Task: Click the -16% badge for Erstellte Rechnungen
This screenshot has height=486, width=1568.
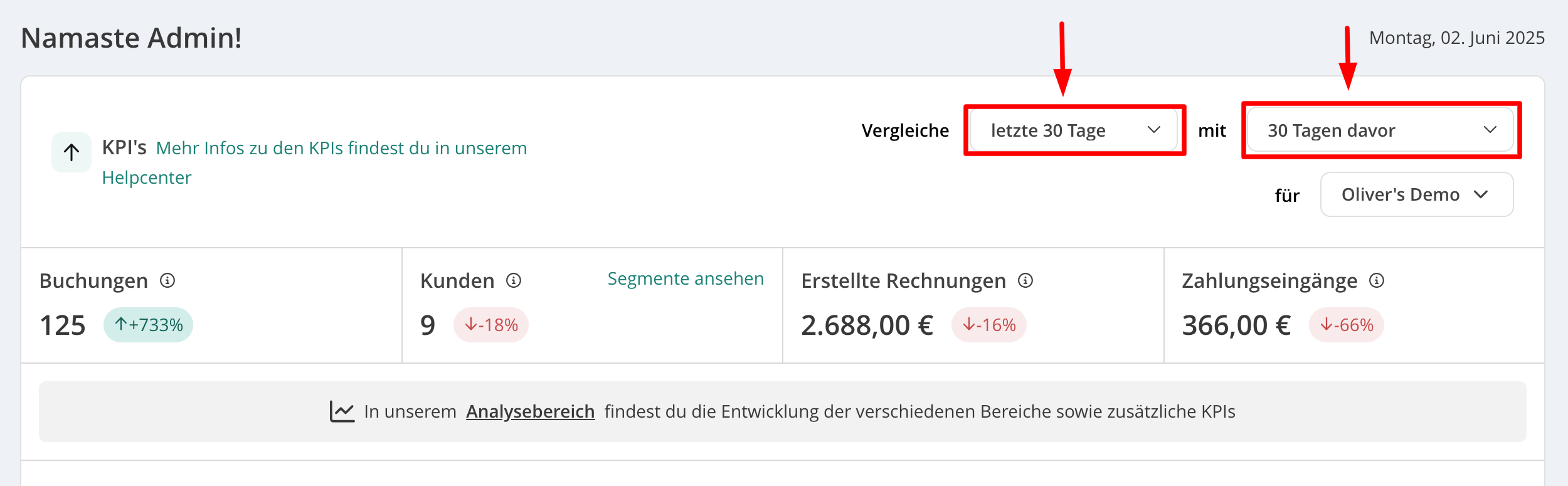Action: [x=989, y=325]
